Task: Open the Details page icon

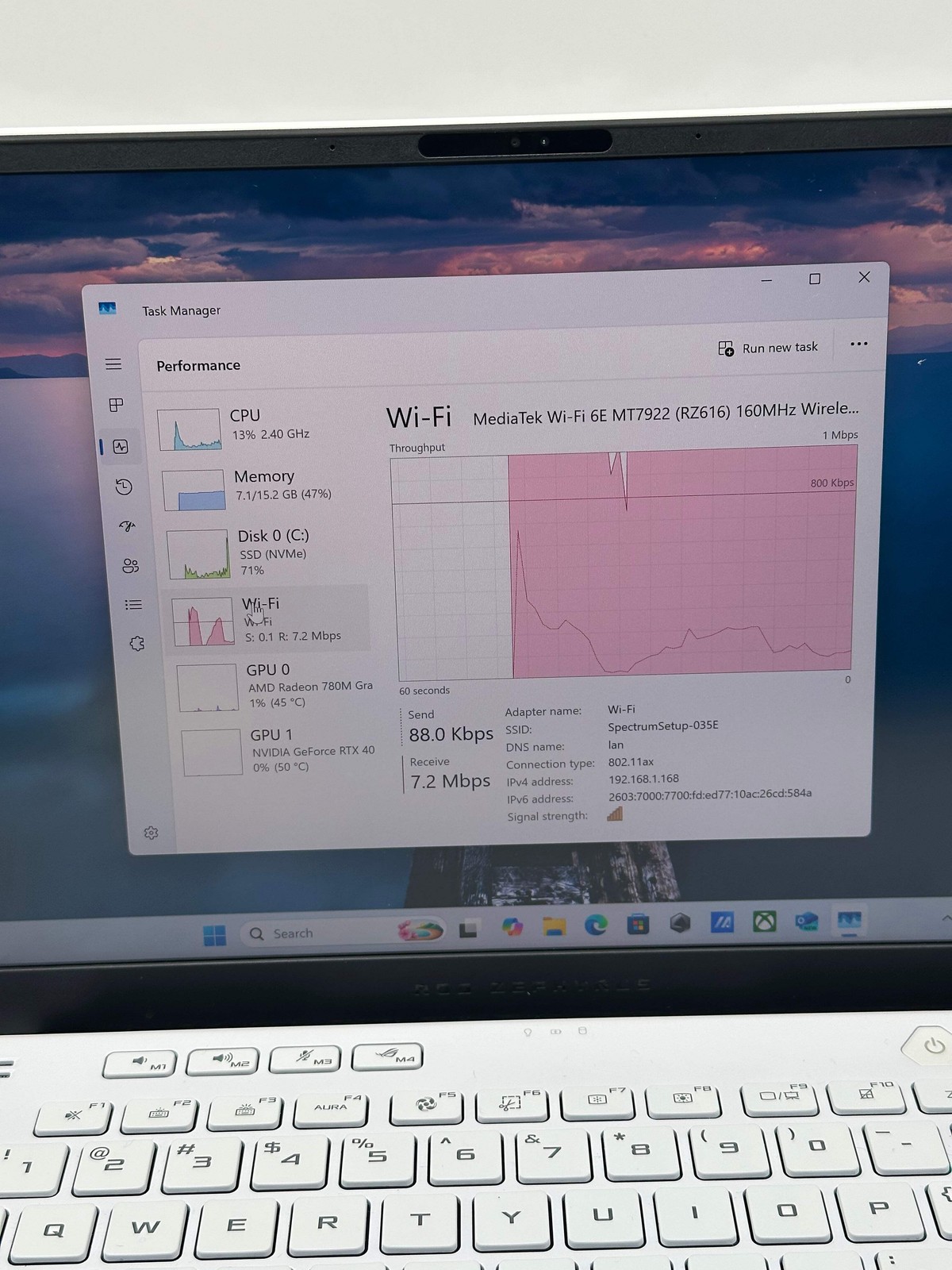Action: coord(133,605)
